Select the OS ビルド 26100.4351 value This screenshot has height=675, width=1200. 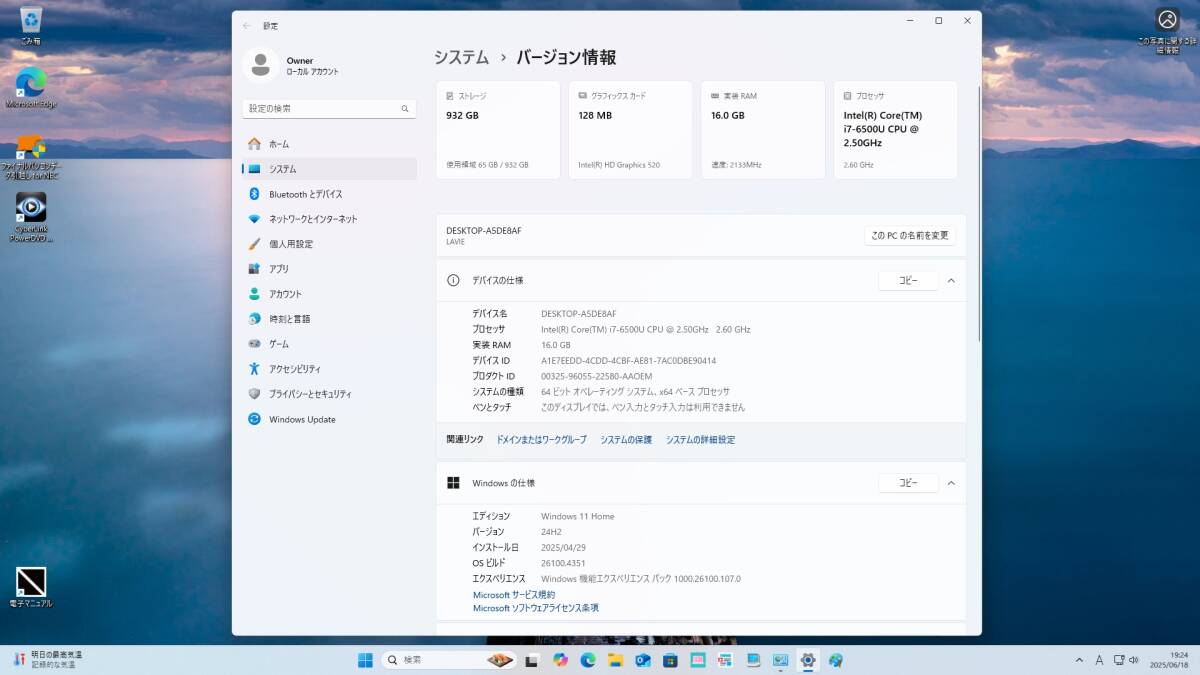(x=563, y=563)
